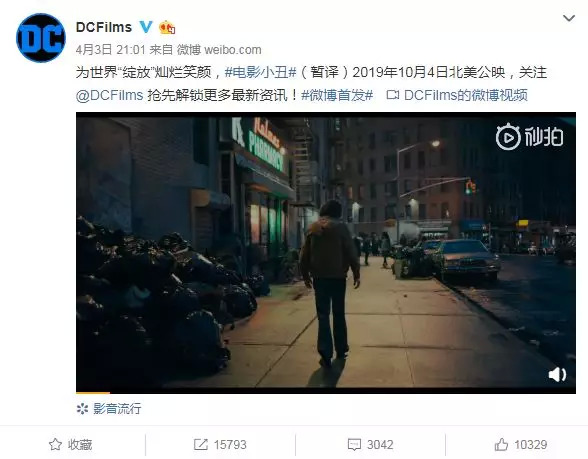The height and width of the screenshot is (459, 588).
Task: Click the crown membership badge icon
Action: click(x=167, y=27)
